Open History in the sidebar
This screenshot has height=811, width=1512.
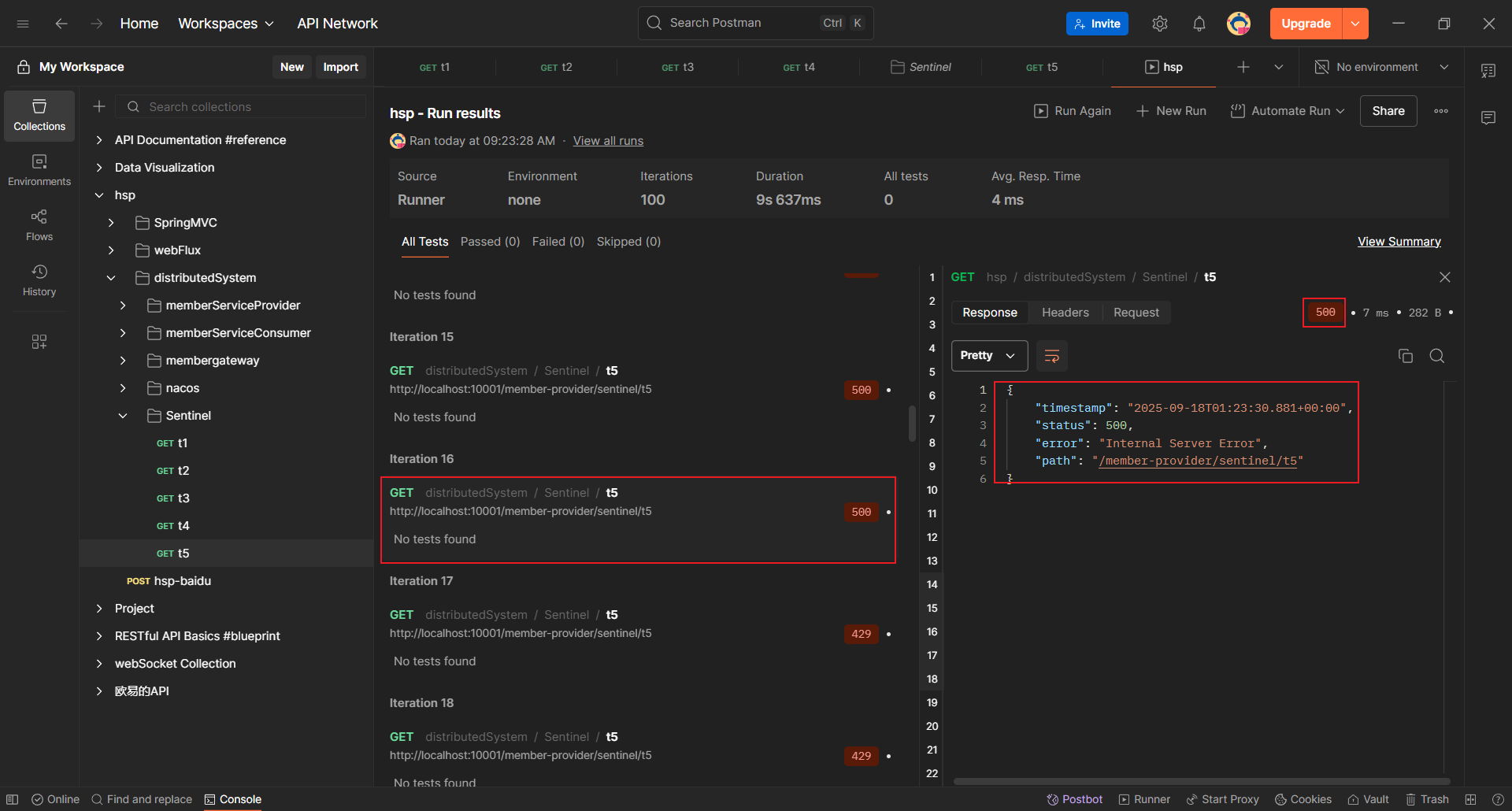tap(39, 280)
